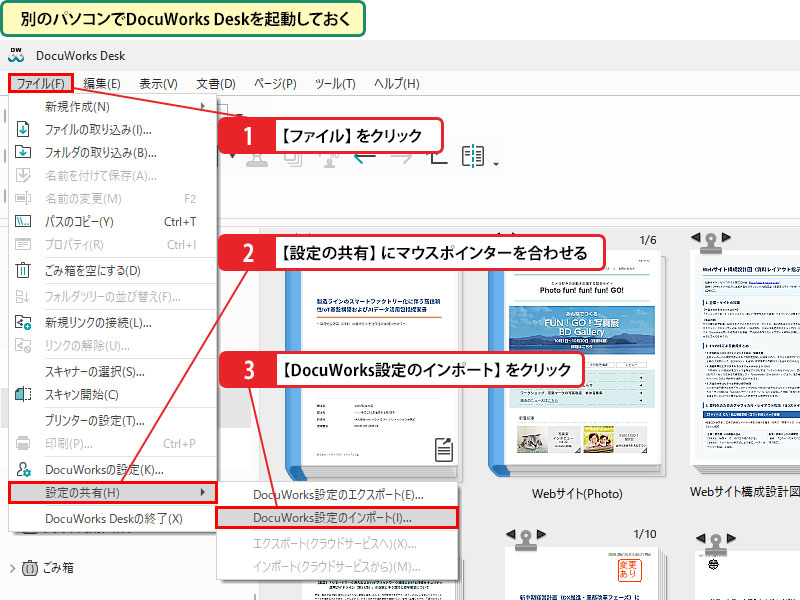Expand the 新規作成(N) submenu
Viewport: 800px width, 600px height.
coord(113,107)
